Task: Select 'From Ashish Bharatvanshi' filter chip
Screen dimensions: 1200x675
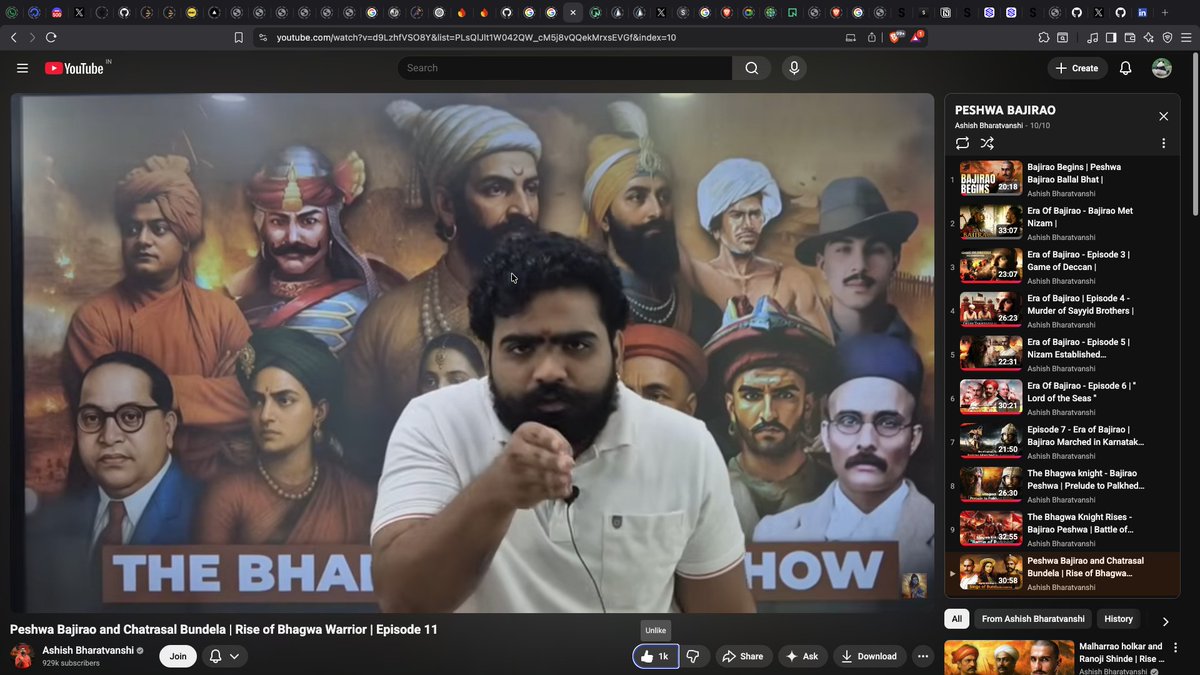Action: [x=1033, y=619]
